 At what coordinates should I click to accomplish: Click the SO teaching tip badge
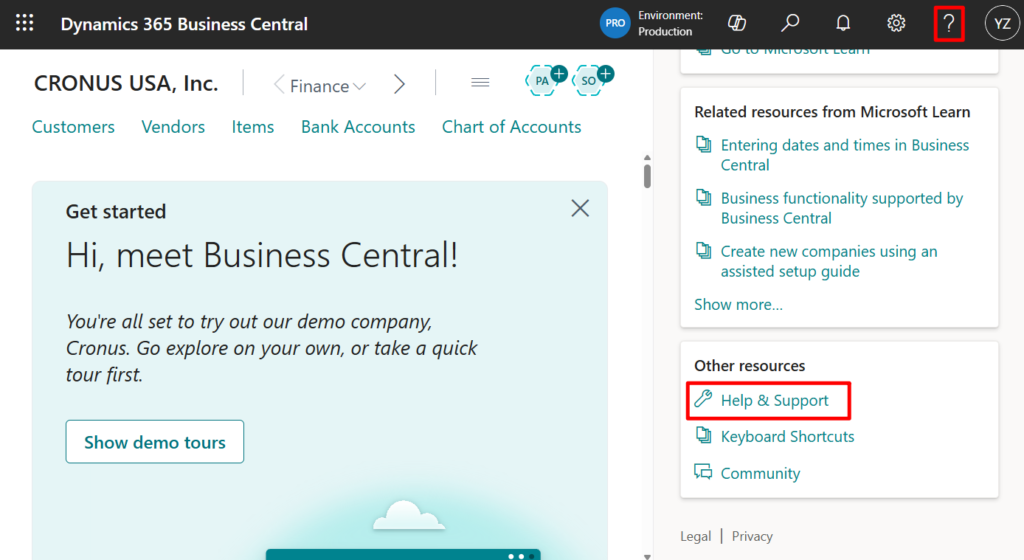click(591, 81)
